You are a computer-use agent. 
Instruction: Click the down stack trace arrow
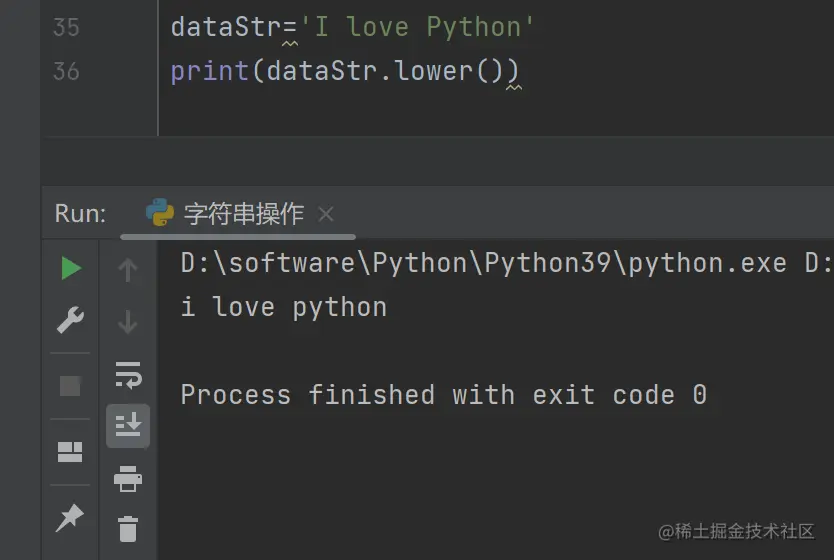(128, 322)
